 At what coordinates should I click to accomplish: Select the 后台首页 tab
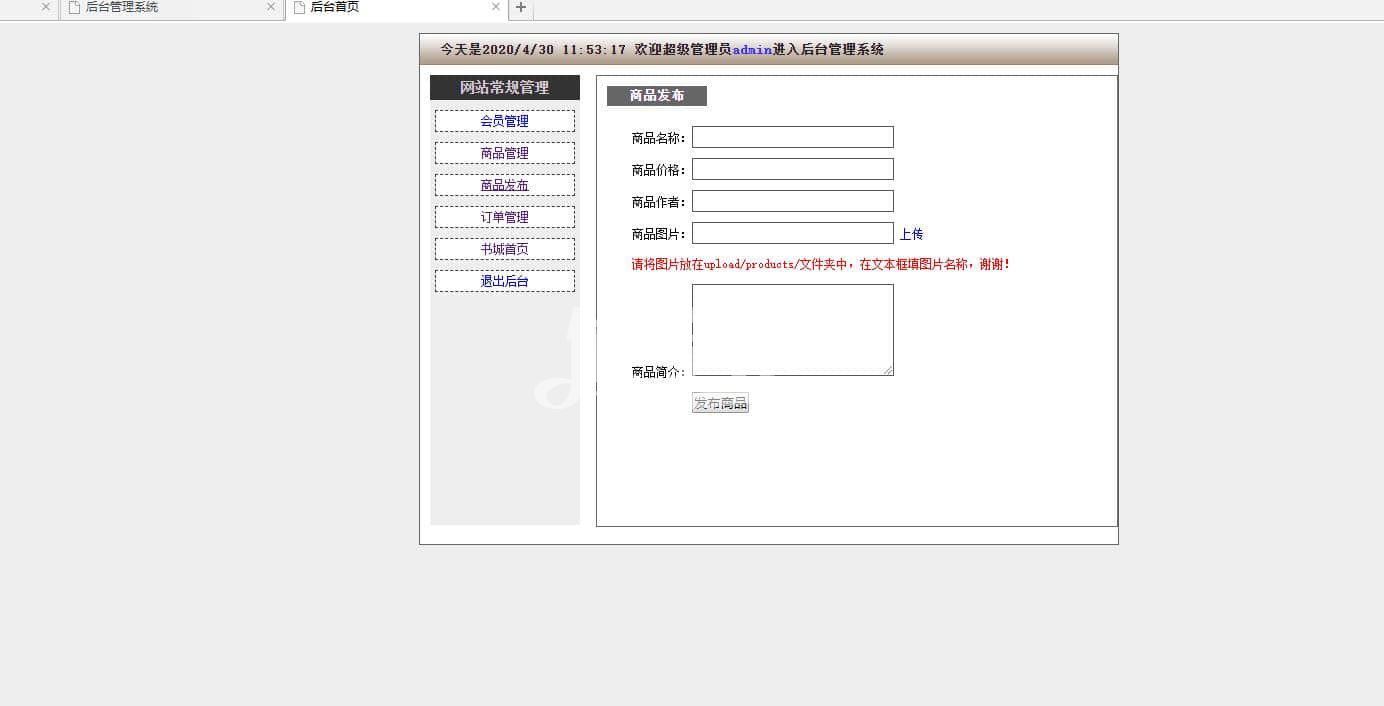tap(390, 7)
